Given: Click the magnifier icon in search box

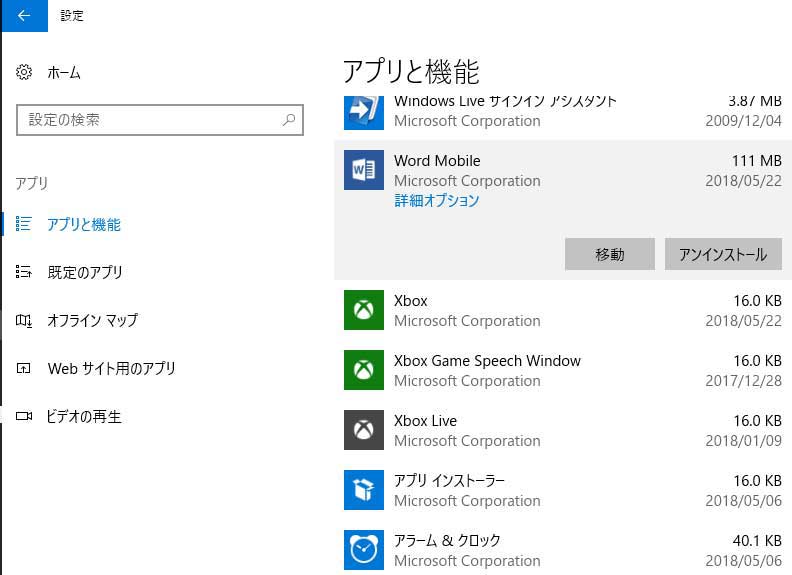Looking at the screenshot, I should [x=289, y=120].
